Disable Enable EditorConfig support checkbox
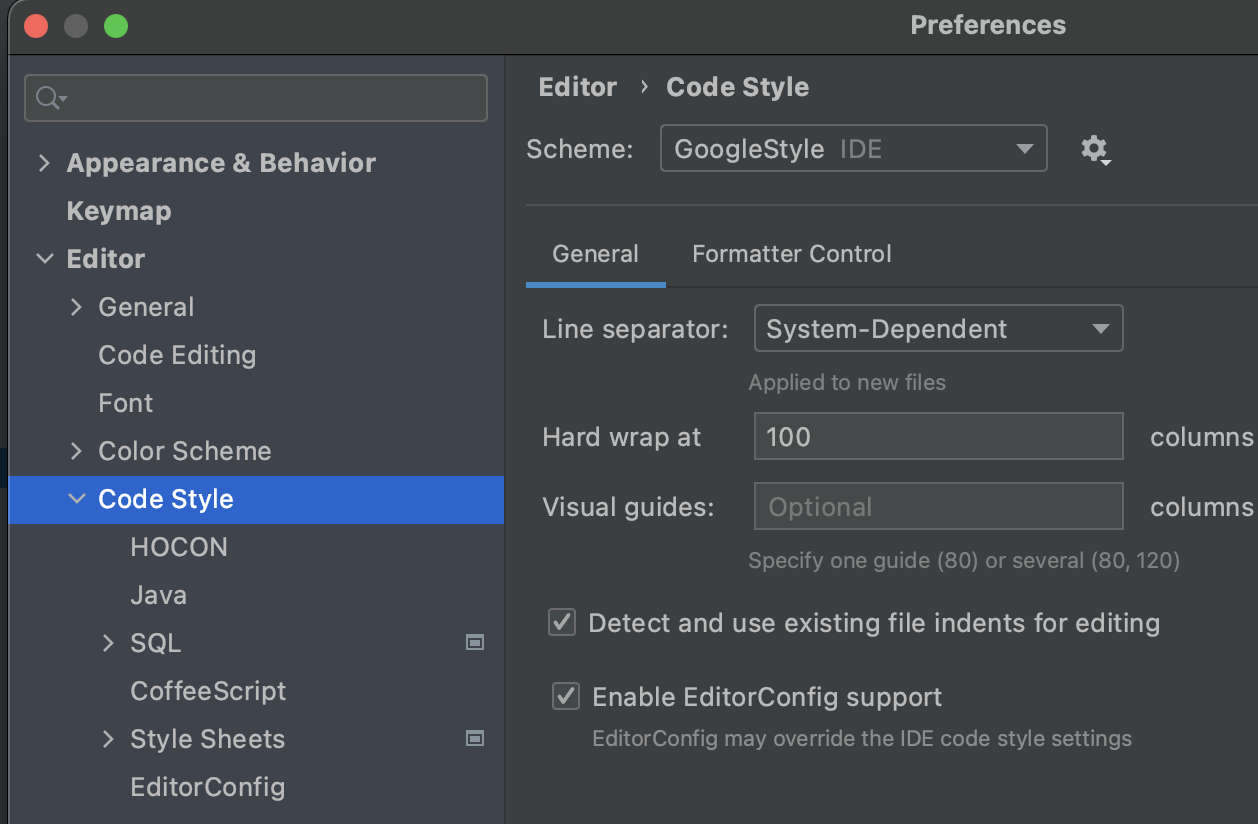The height and width of the screenshot is (824, 1258). [566, 697]
